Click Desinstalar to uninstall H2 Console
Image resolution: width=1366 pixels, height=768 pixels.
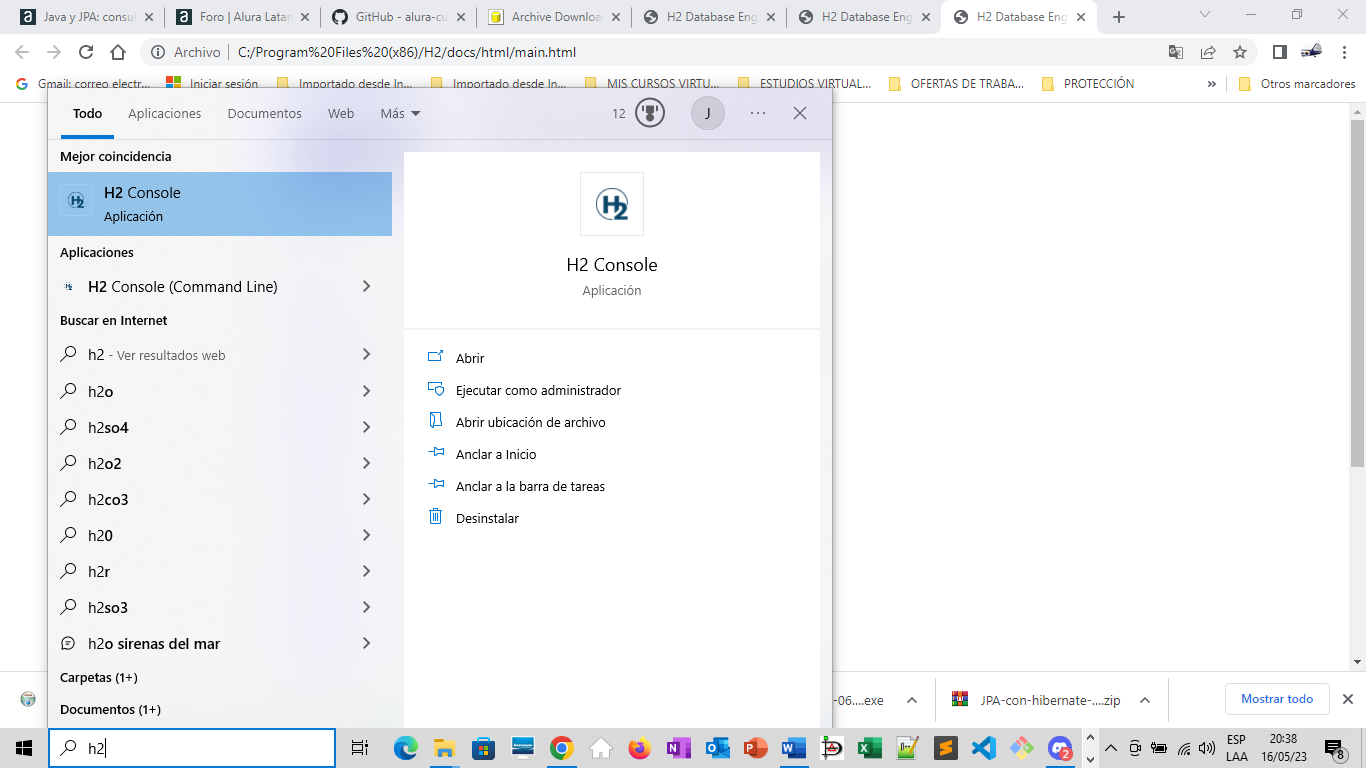pos(487,518)
